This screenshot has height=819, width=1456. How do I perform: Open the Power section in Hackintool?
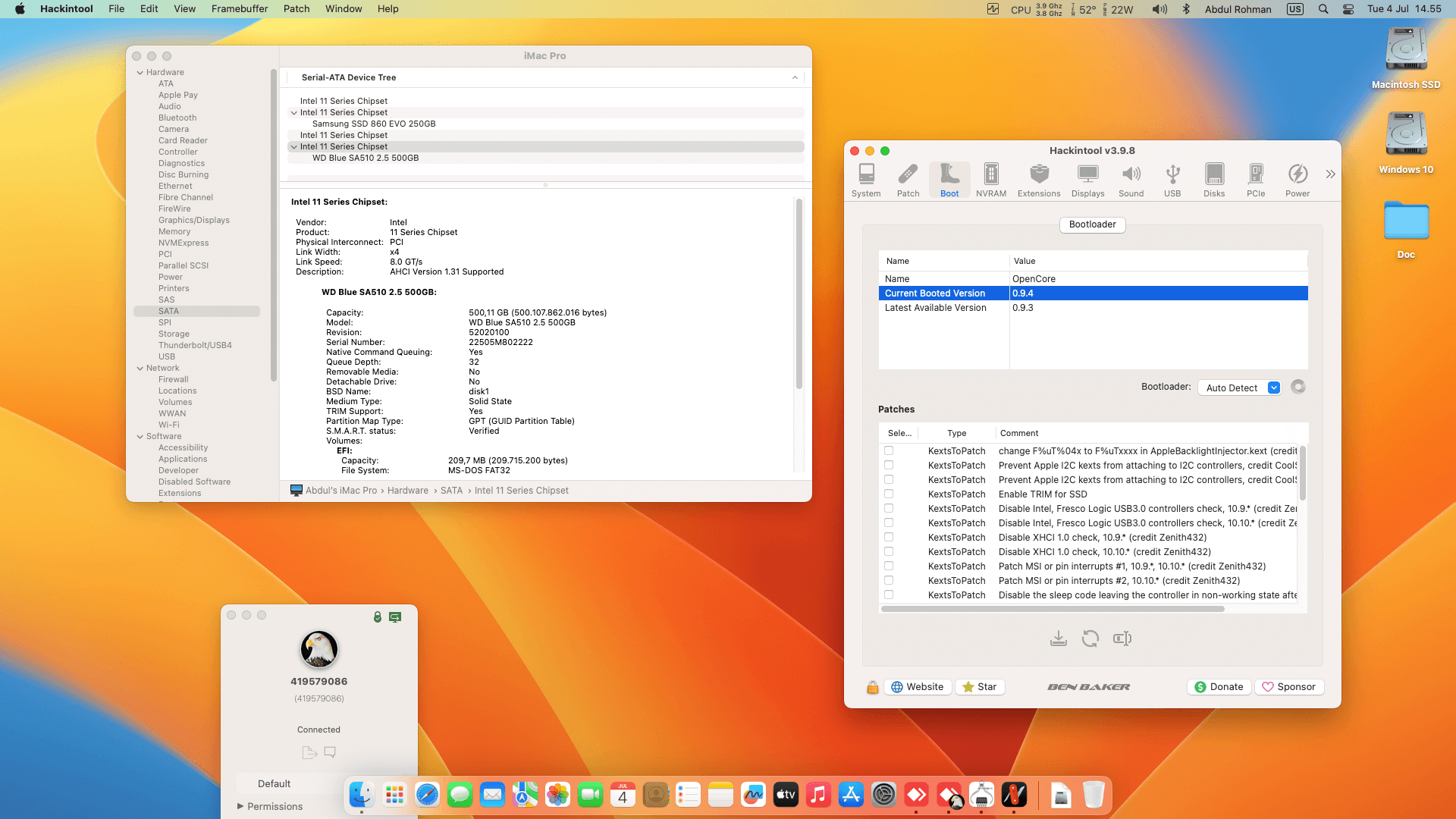[1297, 179]
